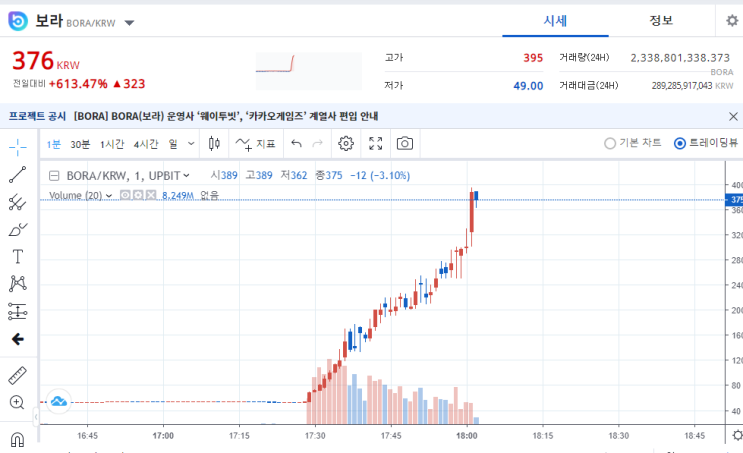Click the 24H volume 2,338,801,338.373
This screenshot has width=743, height=453.
click(680, 58)
